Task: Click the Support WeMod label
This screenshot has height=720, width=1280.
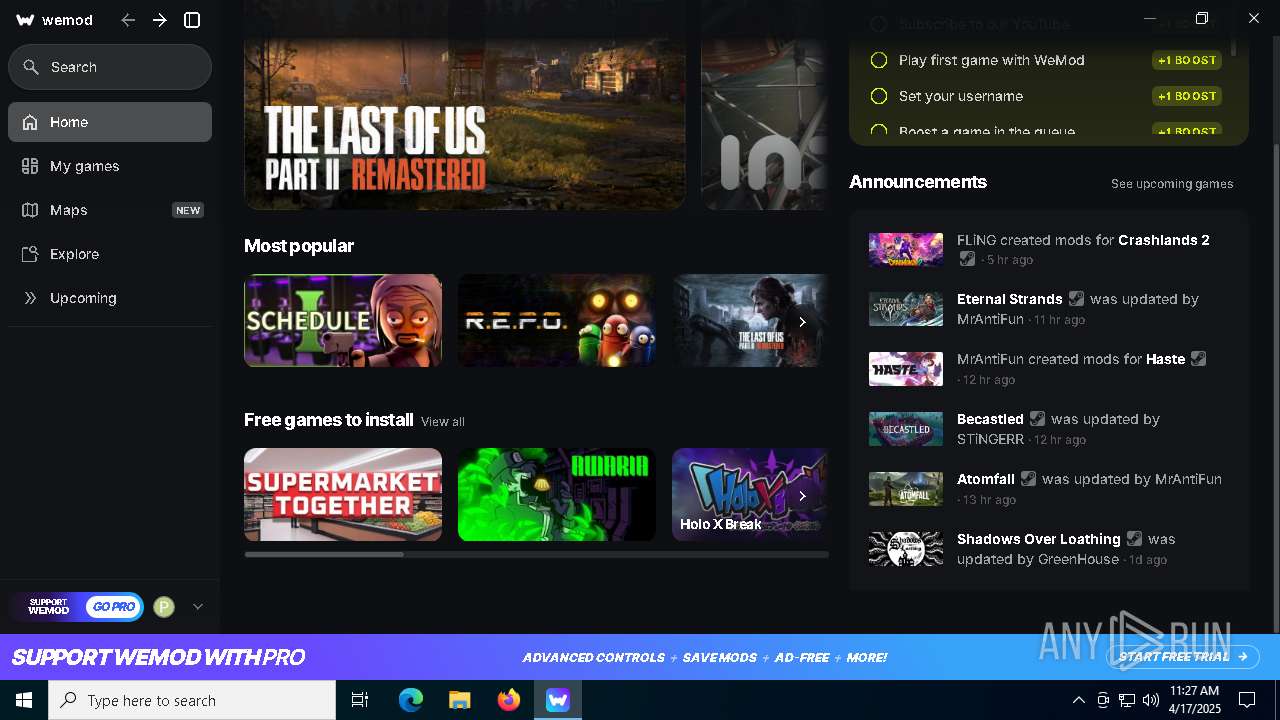Action: click(48, 607)
